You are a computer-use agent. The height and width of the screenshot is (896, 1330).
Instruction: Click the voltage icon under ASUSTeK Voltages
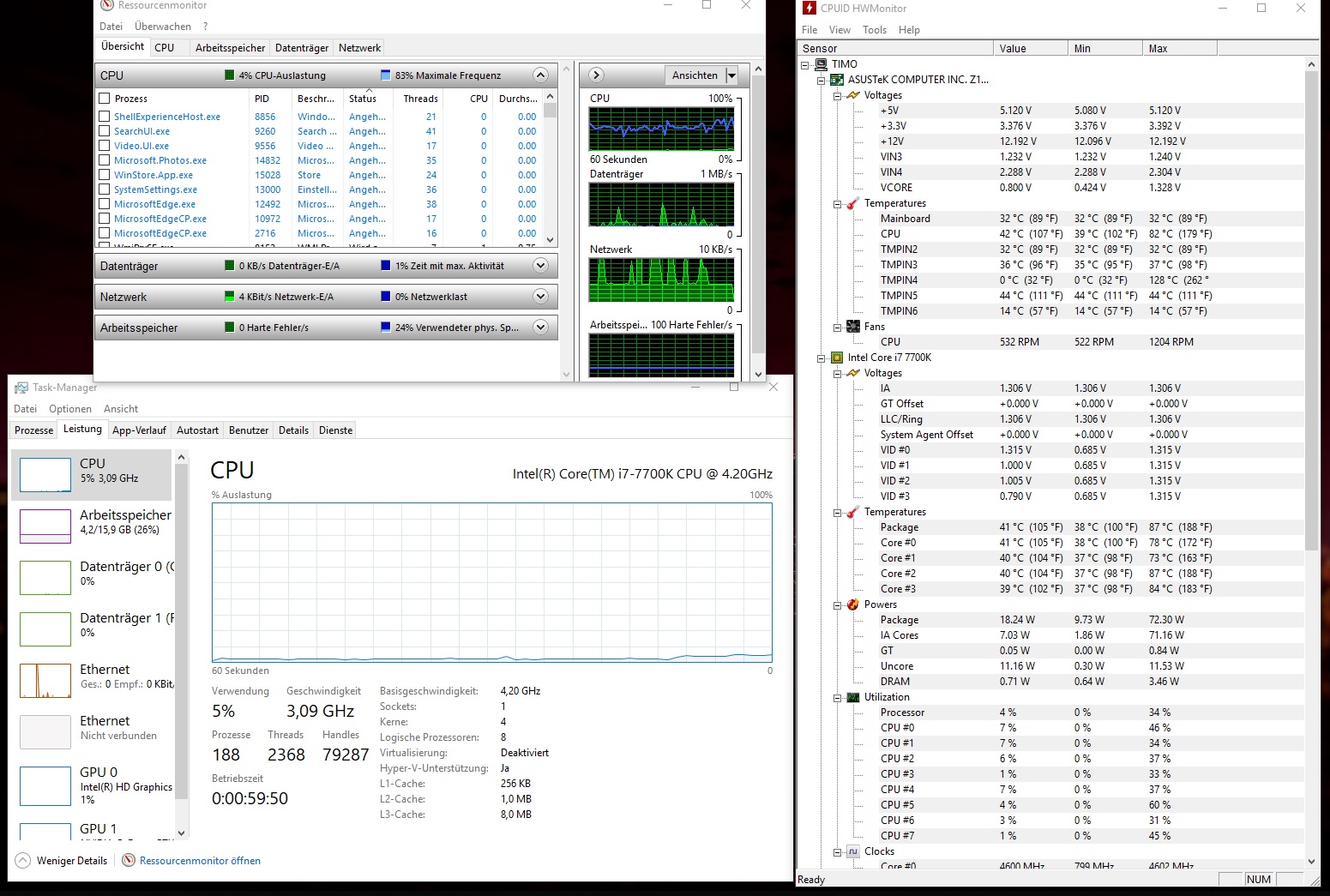(852, 95)
